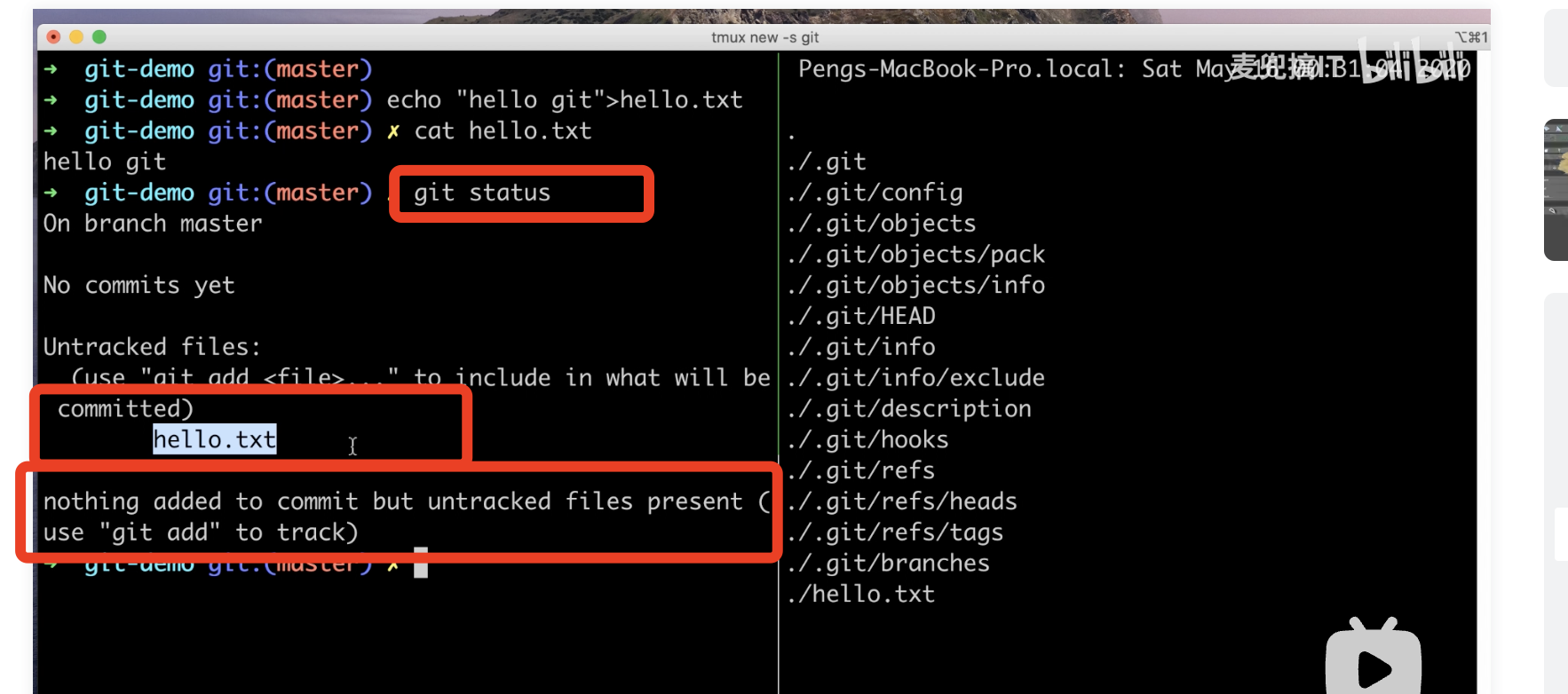Screen dimensions: 1568x694
Task: Select the ./.git/description entry
Action: pyautogui.click(x=910, y=408)
